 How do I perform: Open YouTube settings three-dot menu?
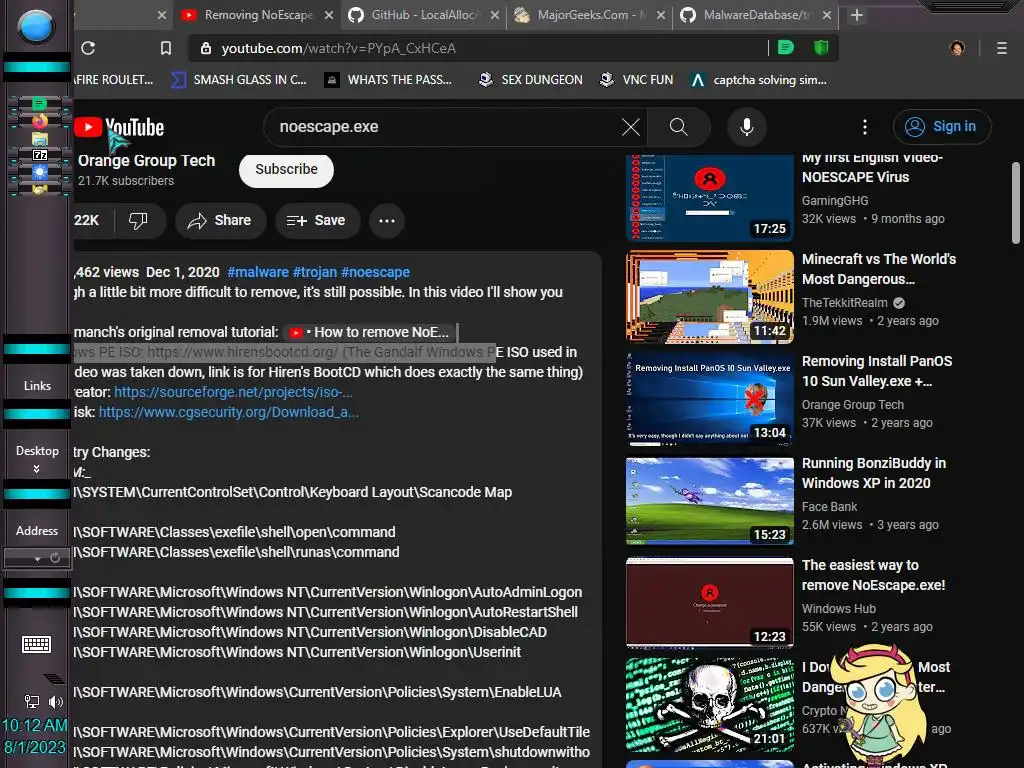pos(865,127)
